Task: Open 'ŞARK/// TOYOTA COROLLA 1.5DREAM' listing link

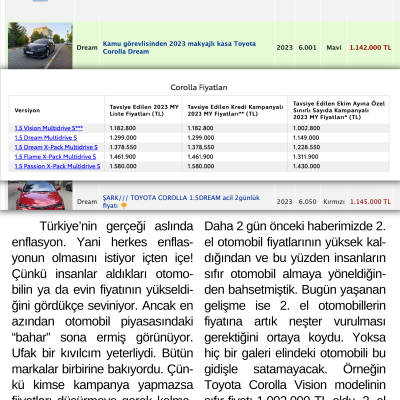Action: click(x=181, y=202)
